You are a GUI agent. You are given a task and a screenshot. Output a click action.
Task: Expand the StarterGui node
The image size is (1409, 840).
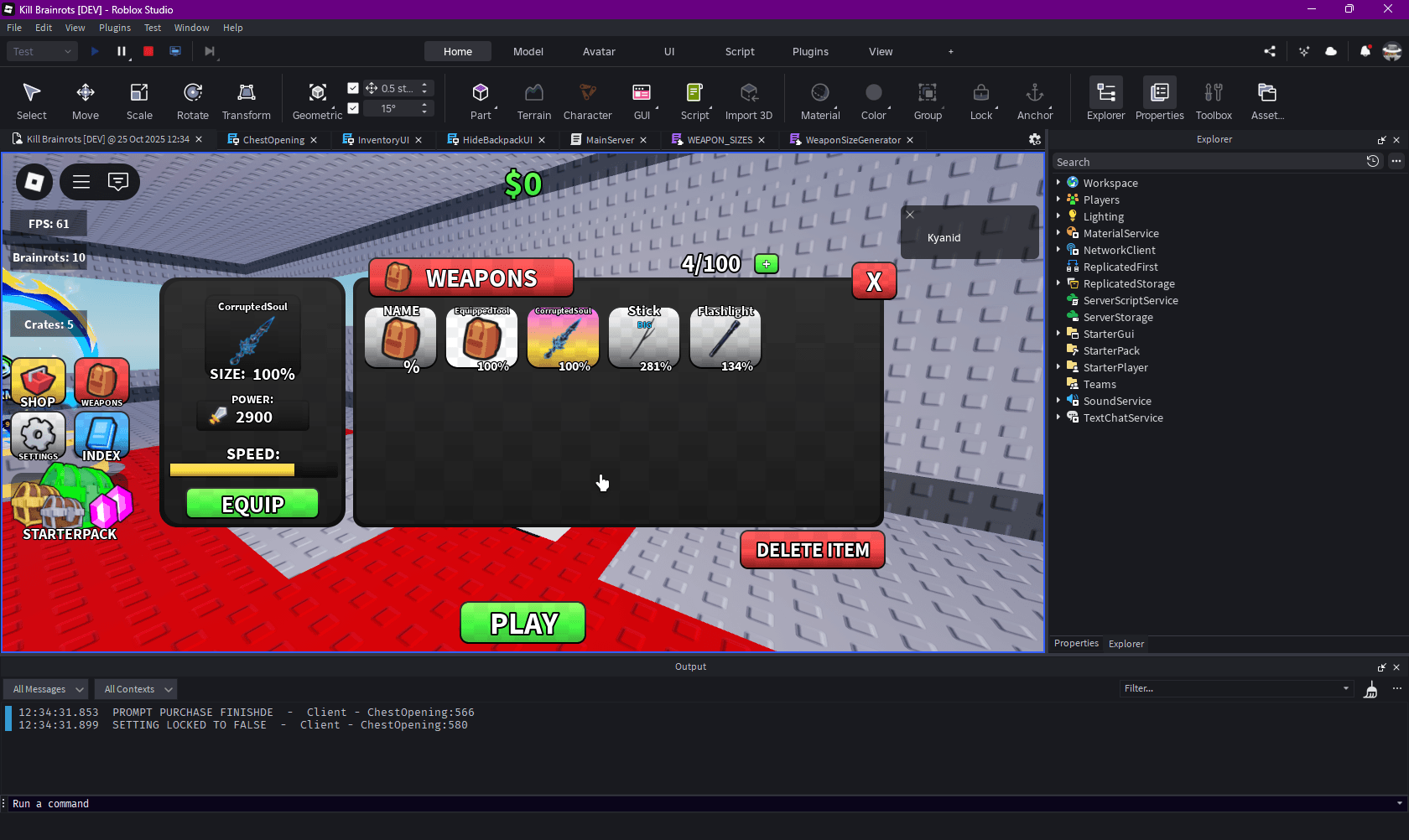pyautogui.click(x=1058, y=334)
